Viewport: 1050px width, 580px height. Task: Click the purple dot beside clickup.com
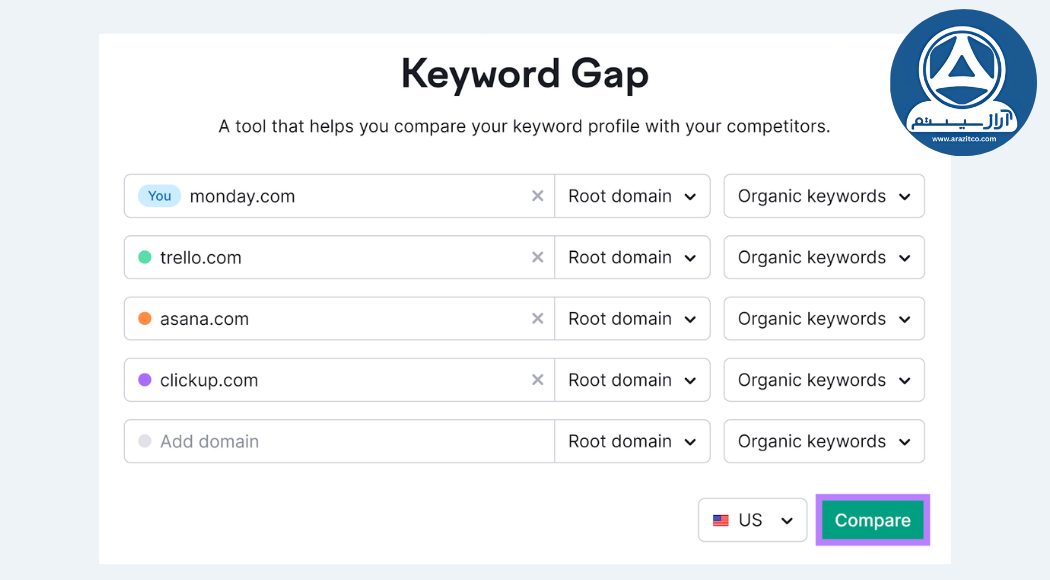coord(145,380)
